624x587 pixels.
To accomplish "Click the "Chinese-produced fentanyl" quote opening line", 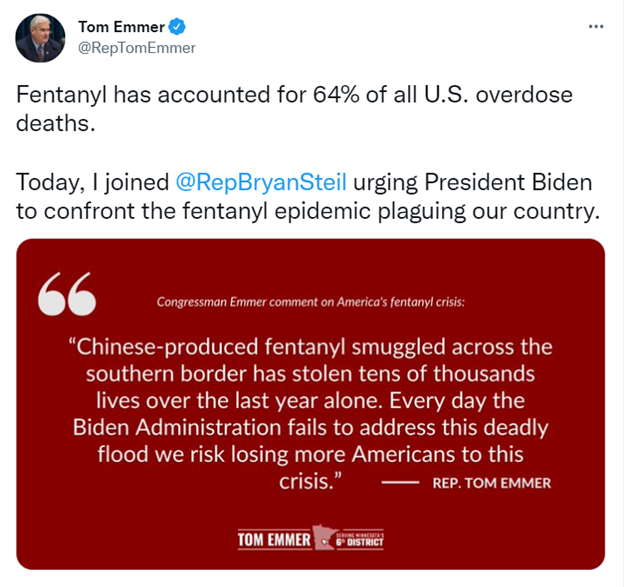I will pyautogui.click(x=310, y=347).
